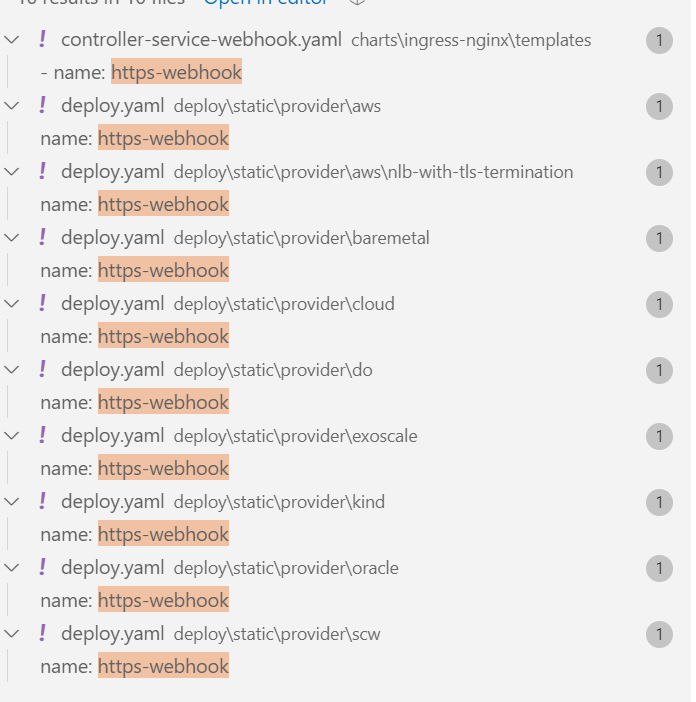
Task: Click YAML icon of exoscale deploy.yaml
Action: [43, 436]
